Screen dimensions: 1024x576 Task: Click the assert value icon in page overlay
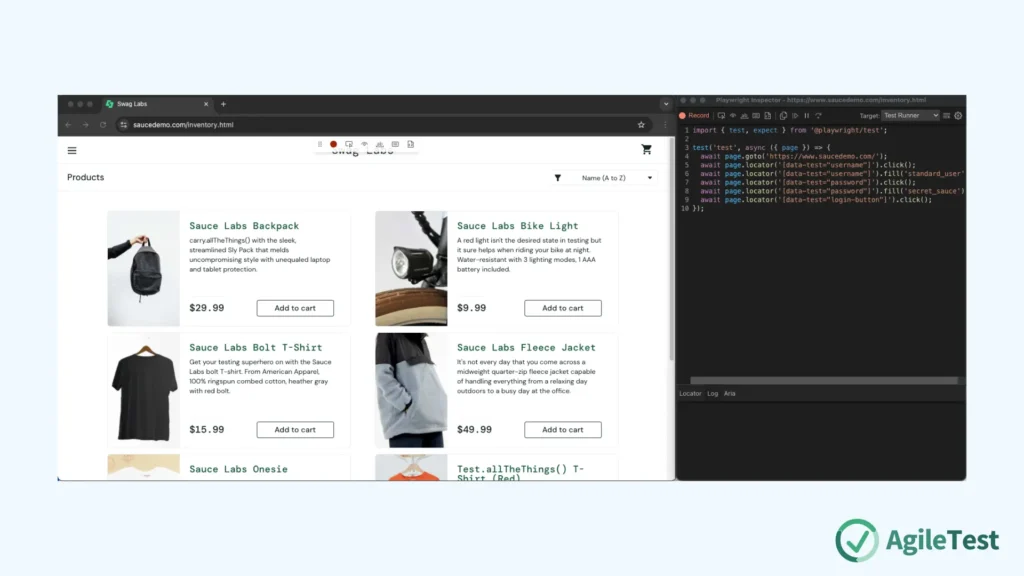395,144
